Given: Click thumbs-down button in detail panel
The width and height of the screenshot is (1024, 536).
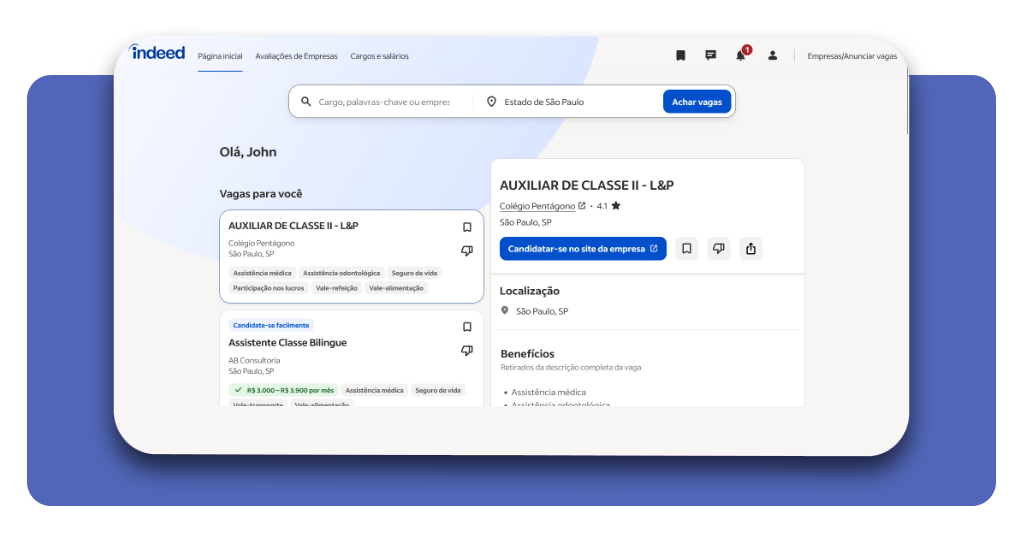Looking at the screenshot, I should pos(718,249).
